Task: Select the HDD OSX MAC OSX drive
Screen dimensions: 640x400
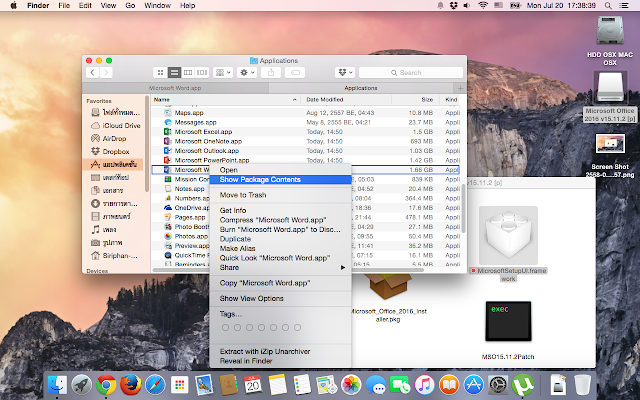Action: pyautogui.click(x=610, y=30)
